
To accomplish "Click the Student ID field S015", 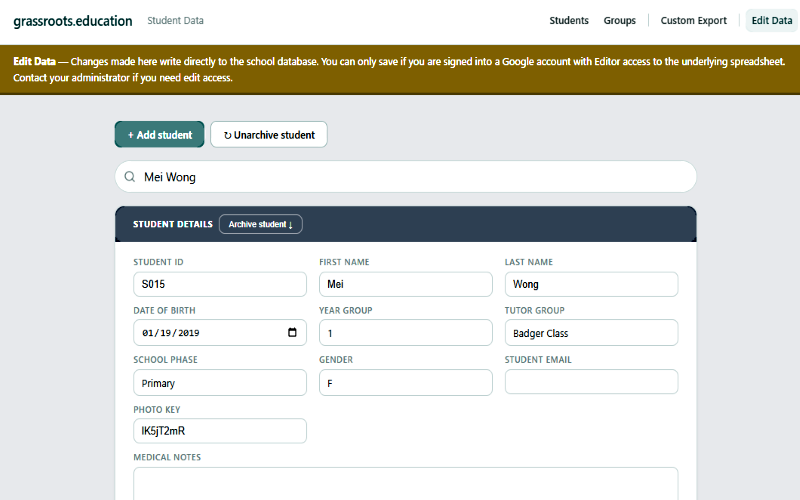I will coord(220,284).
